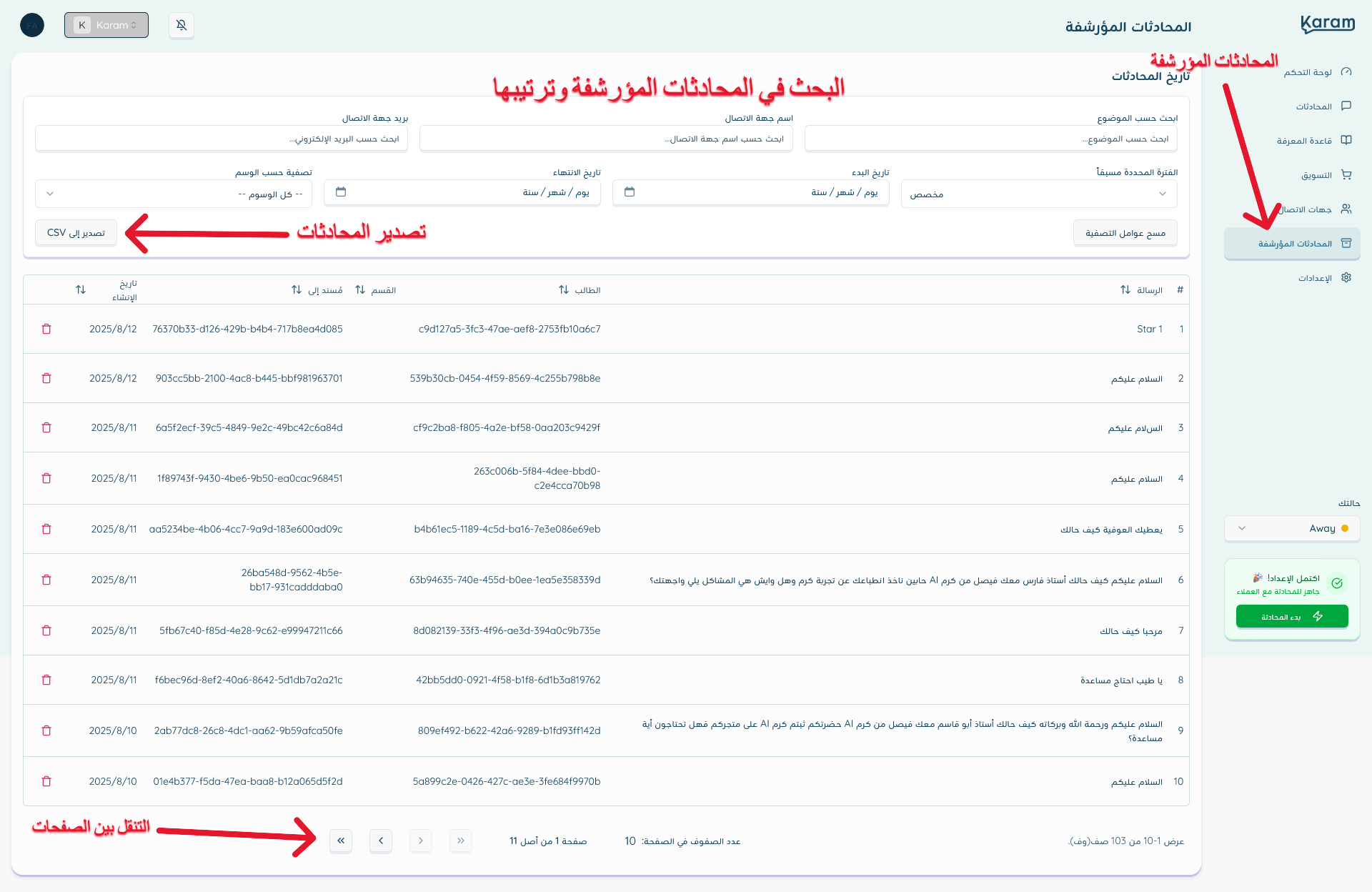
Task: Select the المحادثات chat bubble icon
Action: (x=1347, y=106)
